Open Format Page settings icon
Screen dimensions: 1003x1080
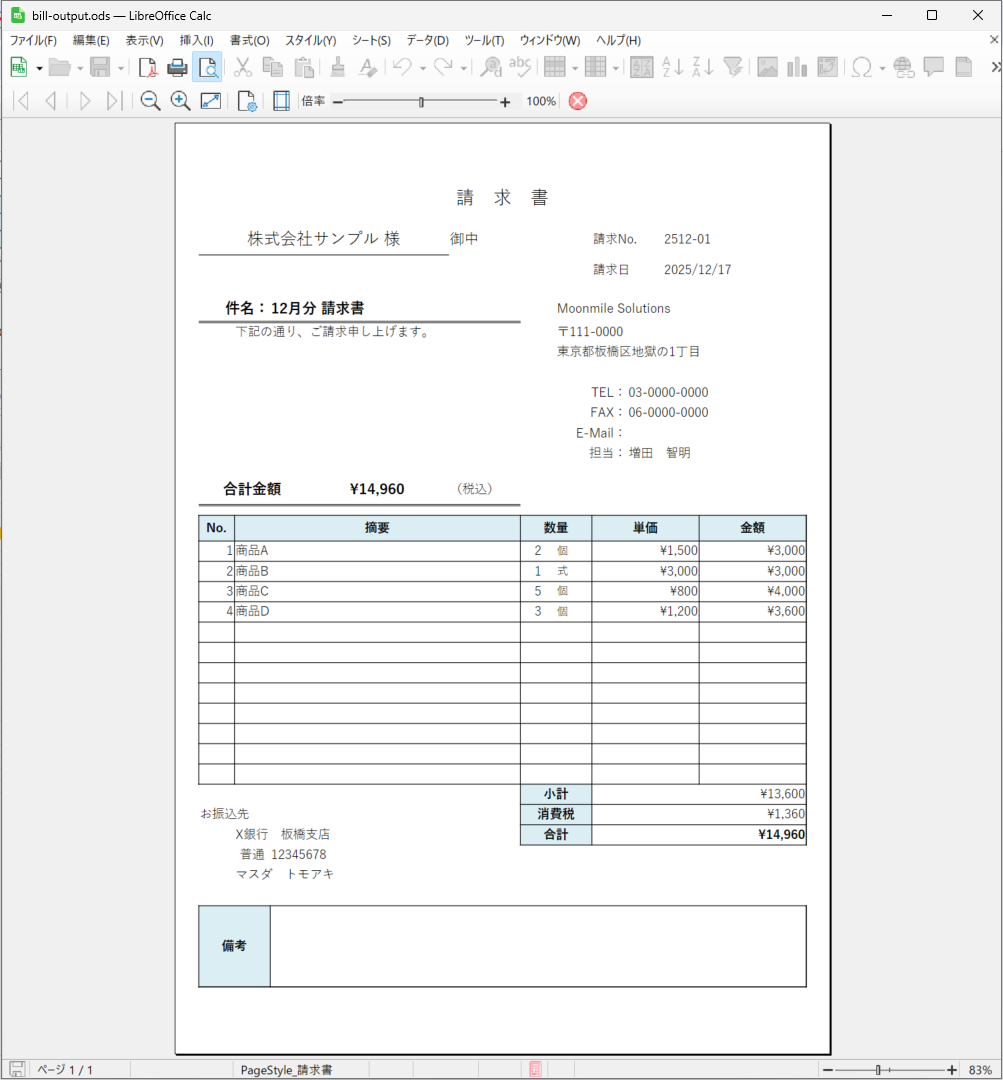[246, 101]
